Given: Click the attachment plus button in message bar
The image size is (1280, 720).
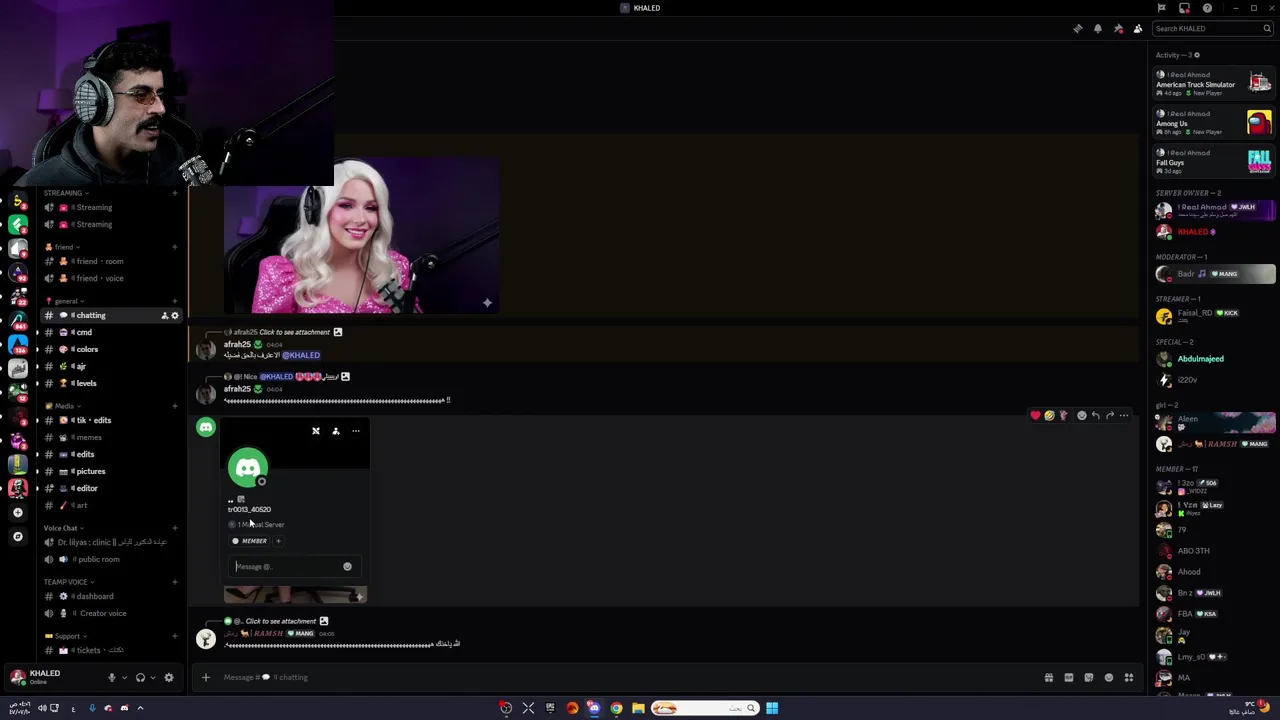Looking at the screenshot, I should (206, 677).
